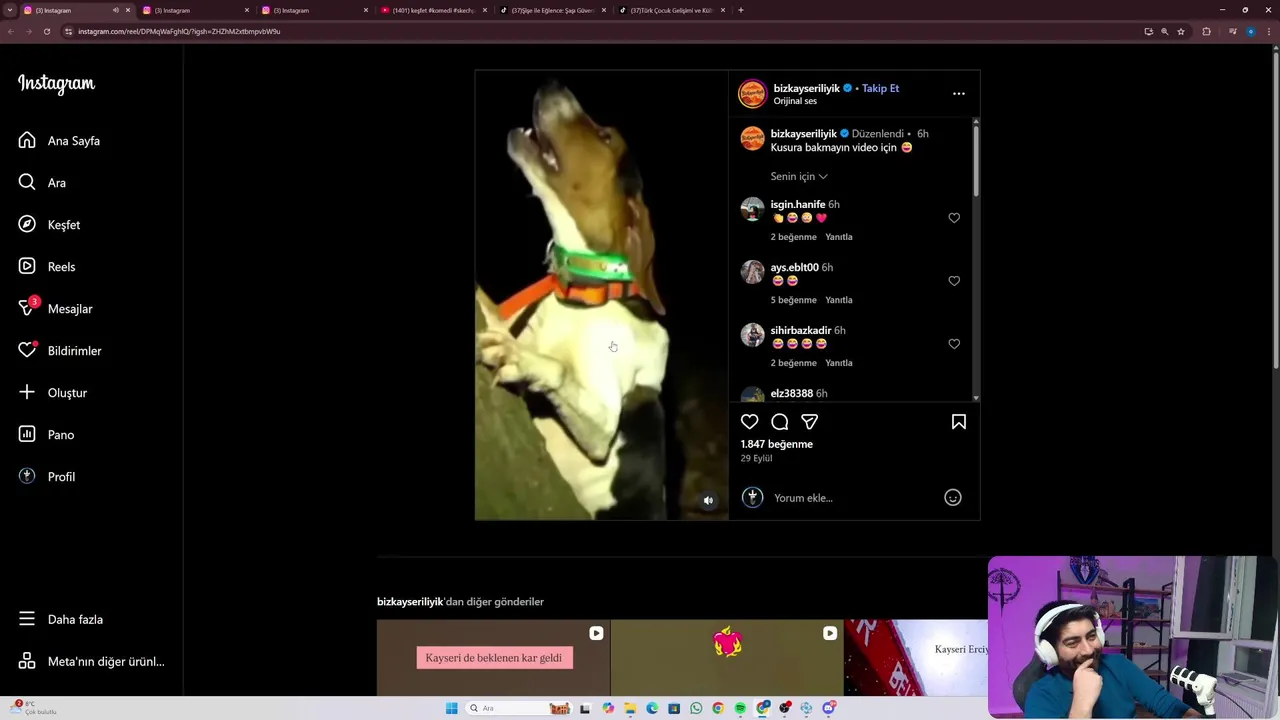This screenshot has height=720, width=1280.
Task: Reply to sihirbazkadir's comment with Yanıtla
Action: click(x=839, y=363)
